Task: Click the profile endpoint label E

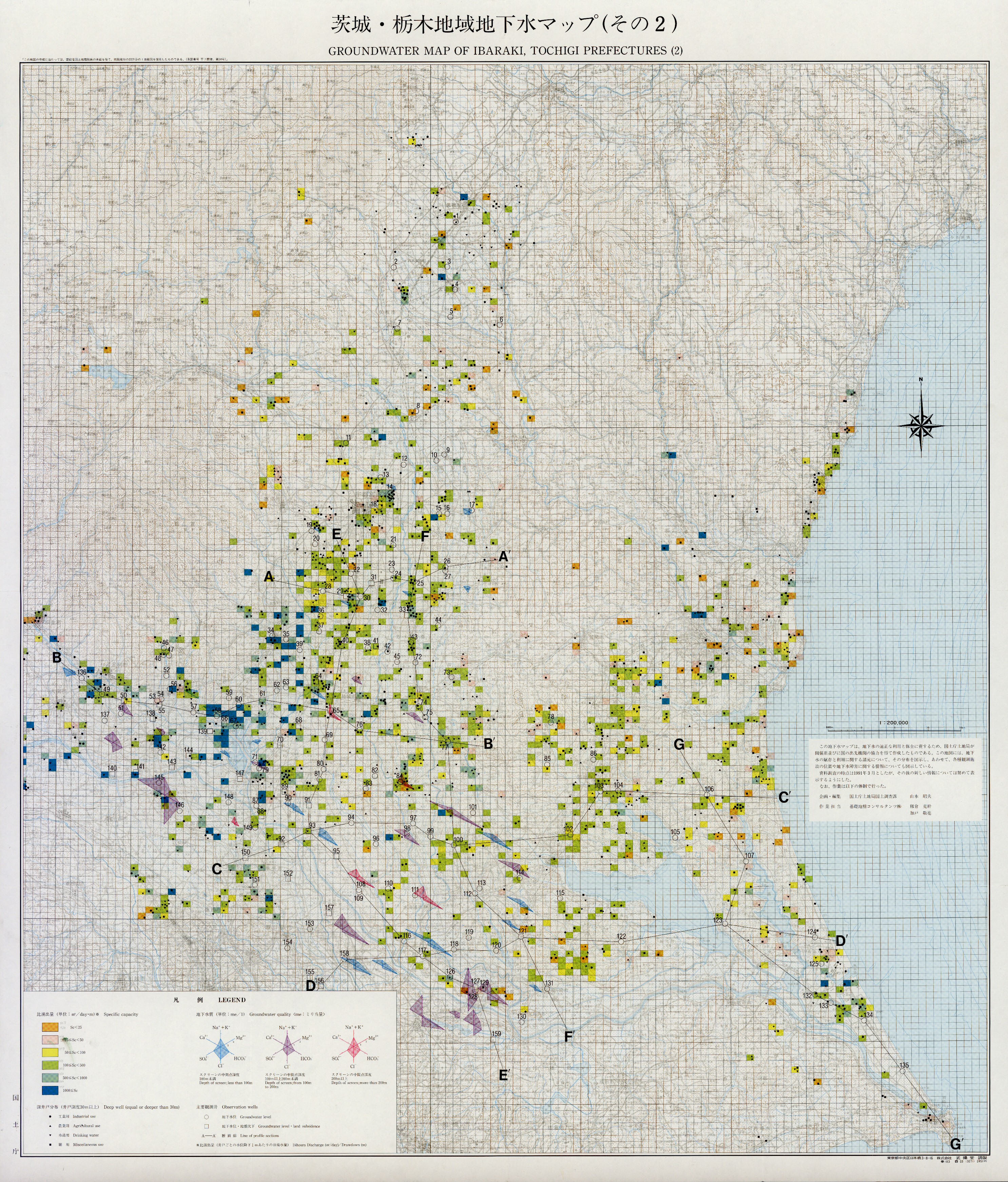Action: pyautogui.click(x=336, y=534)
